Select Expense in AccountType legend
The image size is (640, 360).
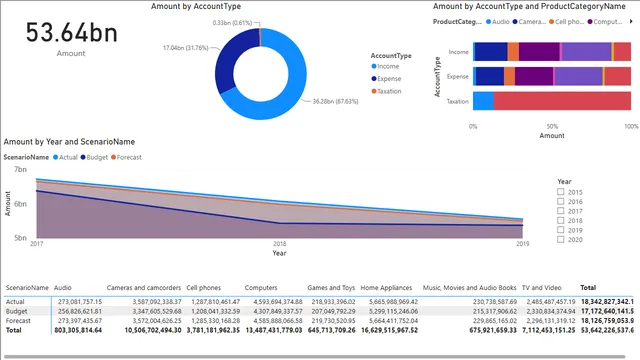(386, 78)
